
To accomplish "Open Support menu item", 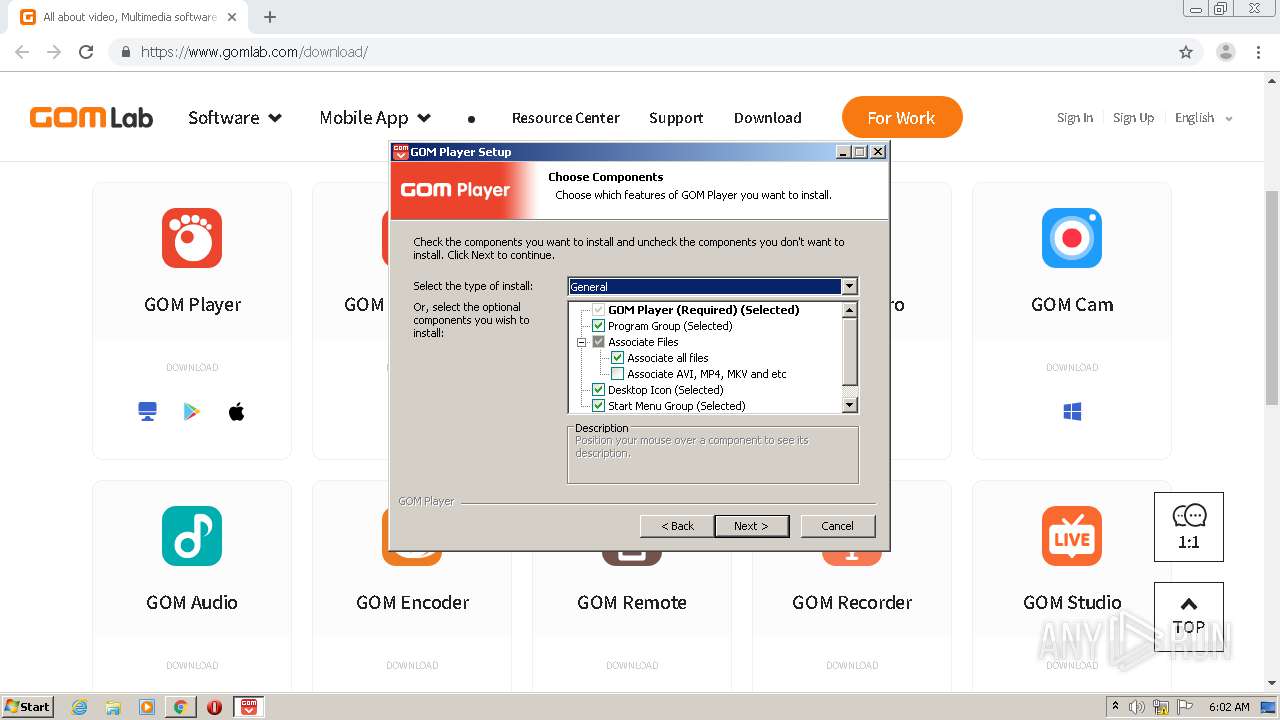I will pos(676,118).
